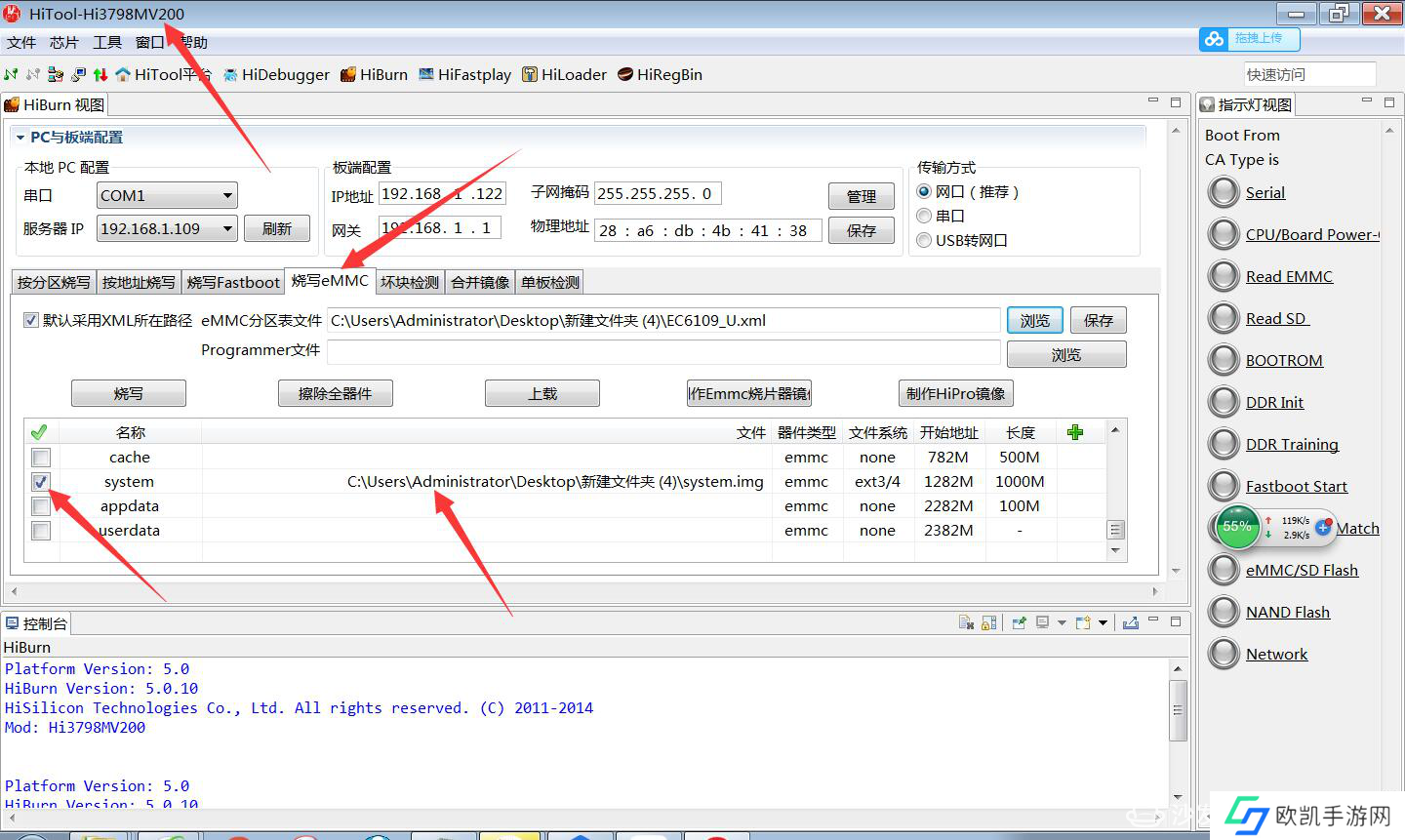
Task: Click the 擦除全器件 button
Action: 335,394
